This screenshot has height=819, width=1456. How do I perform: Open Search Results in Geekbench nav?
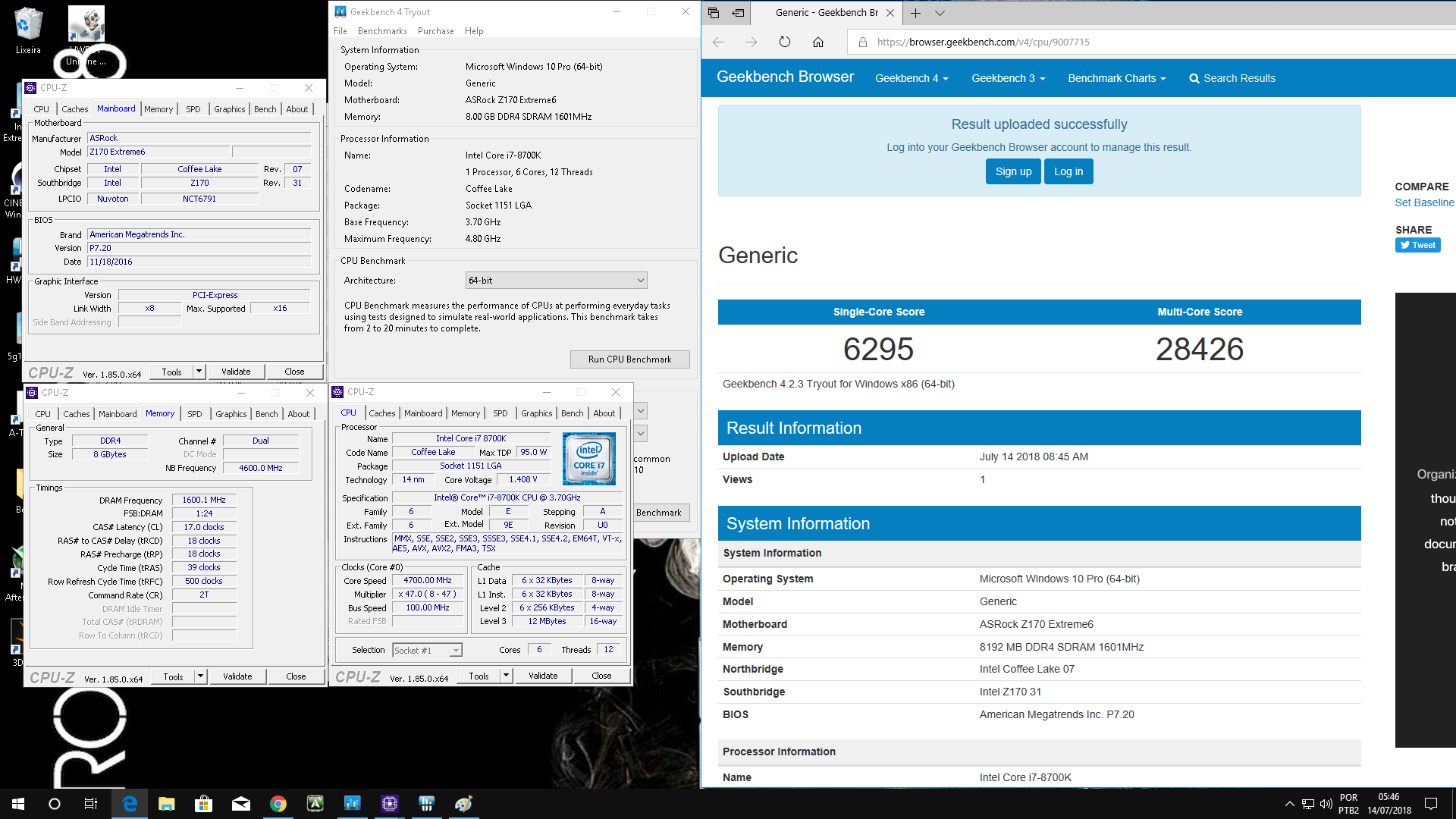[1232, 78]
